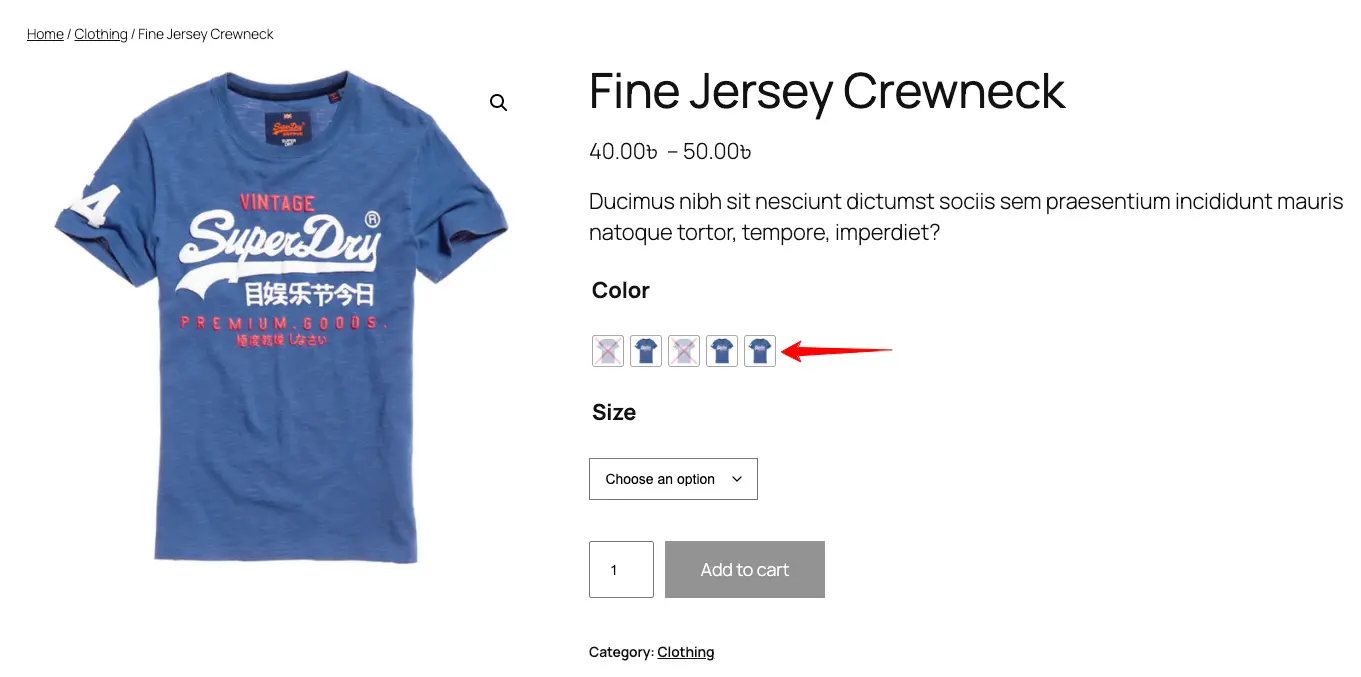Click the Fine Jersey Crewneck breadcrumb text
This screenshot has height=677, width=1361.
pos(206,34)
